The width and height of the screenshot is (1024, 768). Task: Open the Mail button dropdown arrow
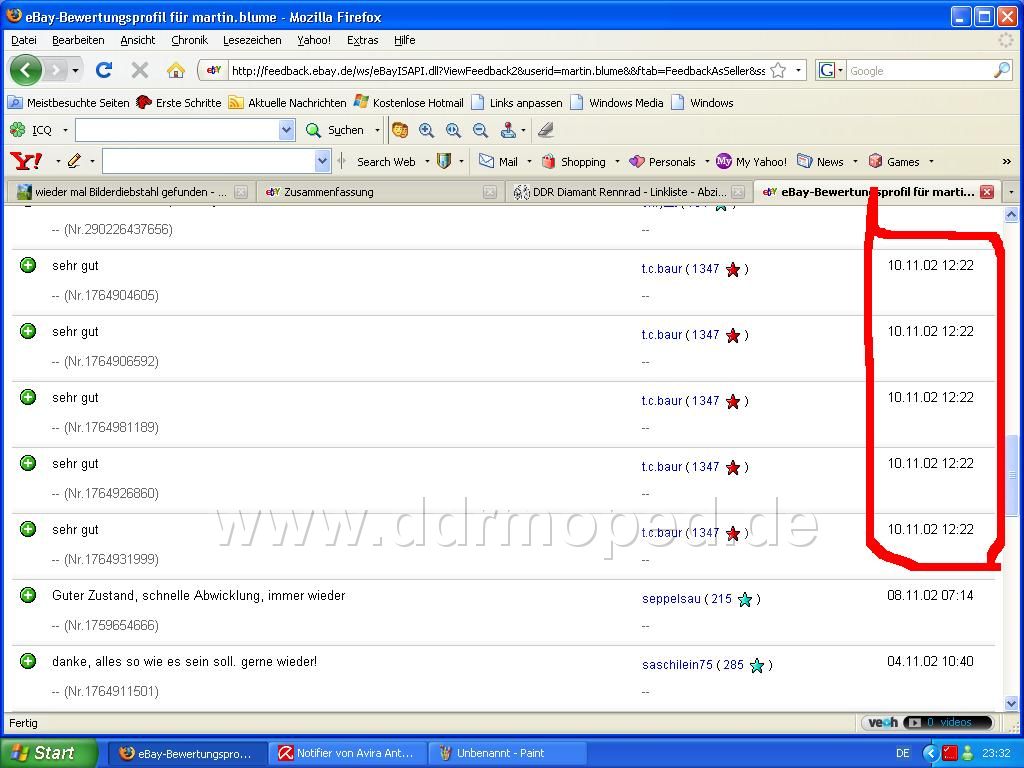[529, 161]
